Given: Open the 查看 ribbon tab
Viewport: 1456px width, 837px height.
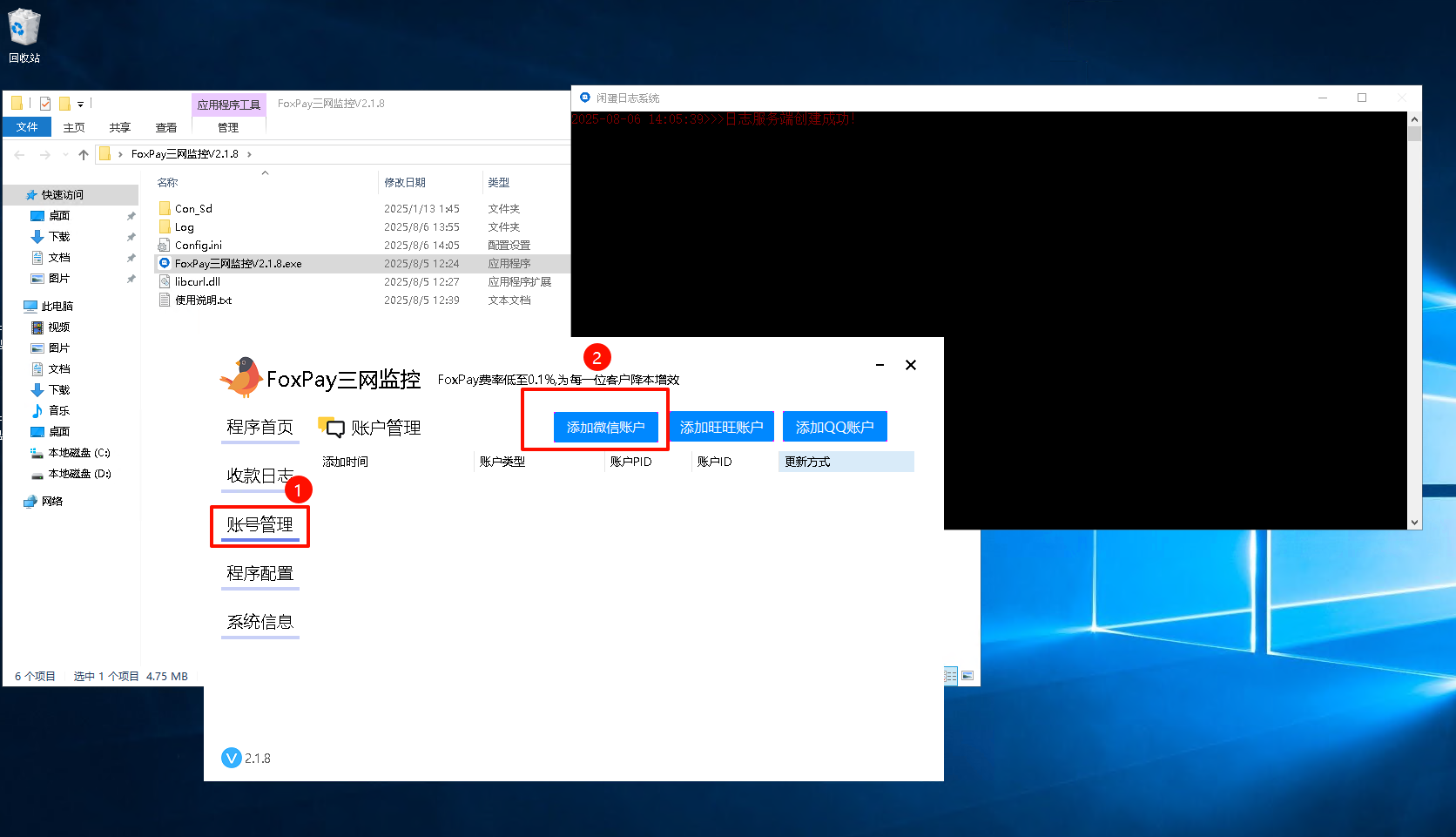Looking at the screenshot, I should pyautogui.click(x=165, y=128).
